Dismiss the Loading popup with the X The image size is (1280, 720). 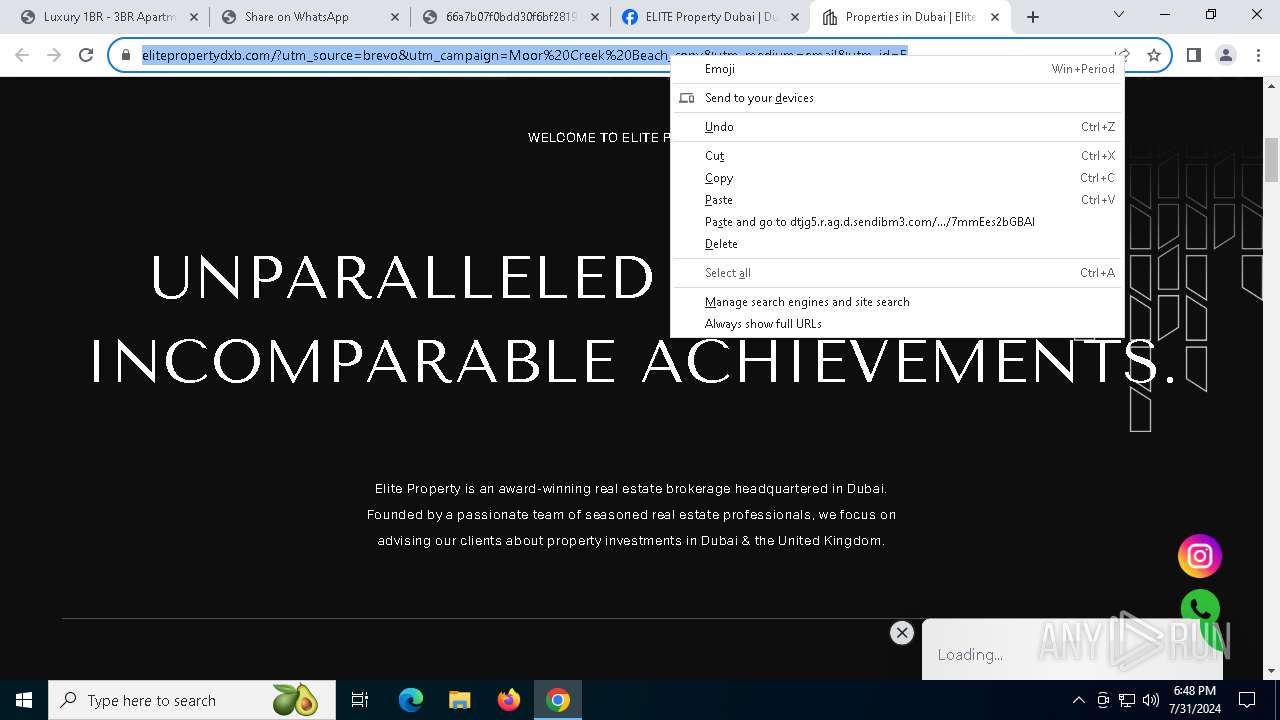coord(902,632)
